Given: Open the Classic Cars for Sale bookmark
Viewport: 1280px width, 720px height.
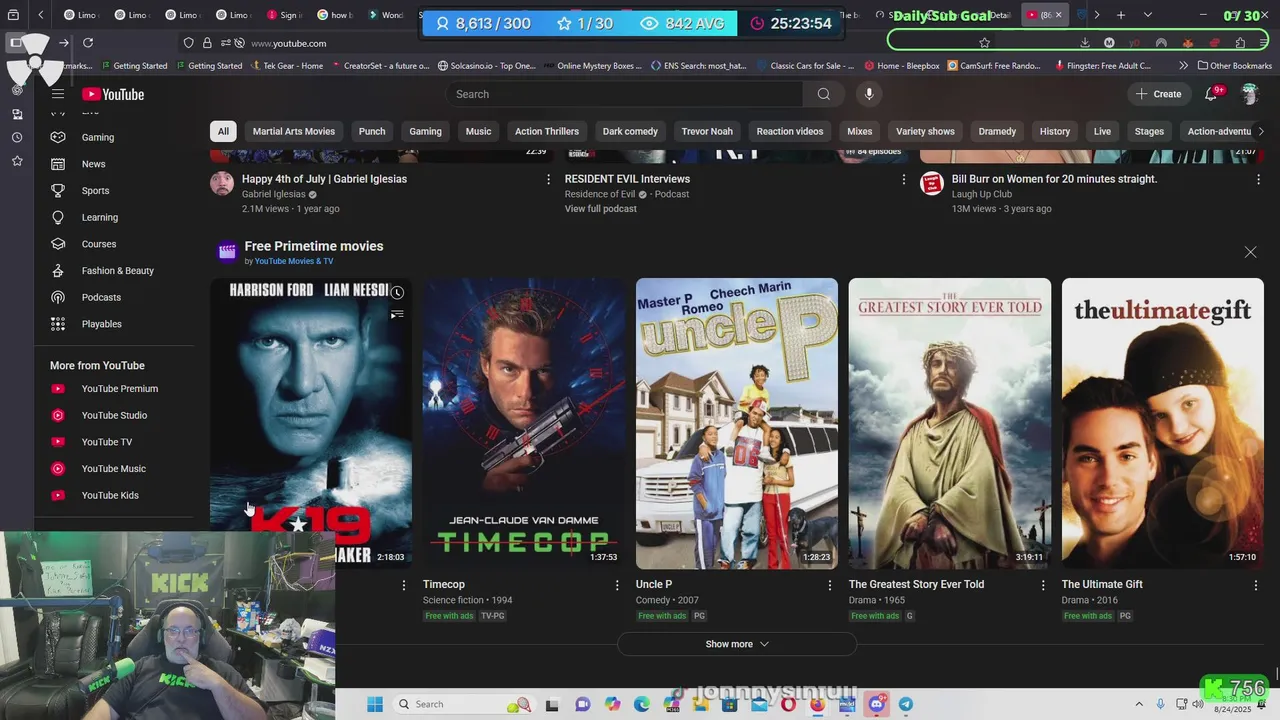Looking at the screenshot, I should pos(805,66).
